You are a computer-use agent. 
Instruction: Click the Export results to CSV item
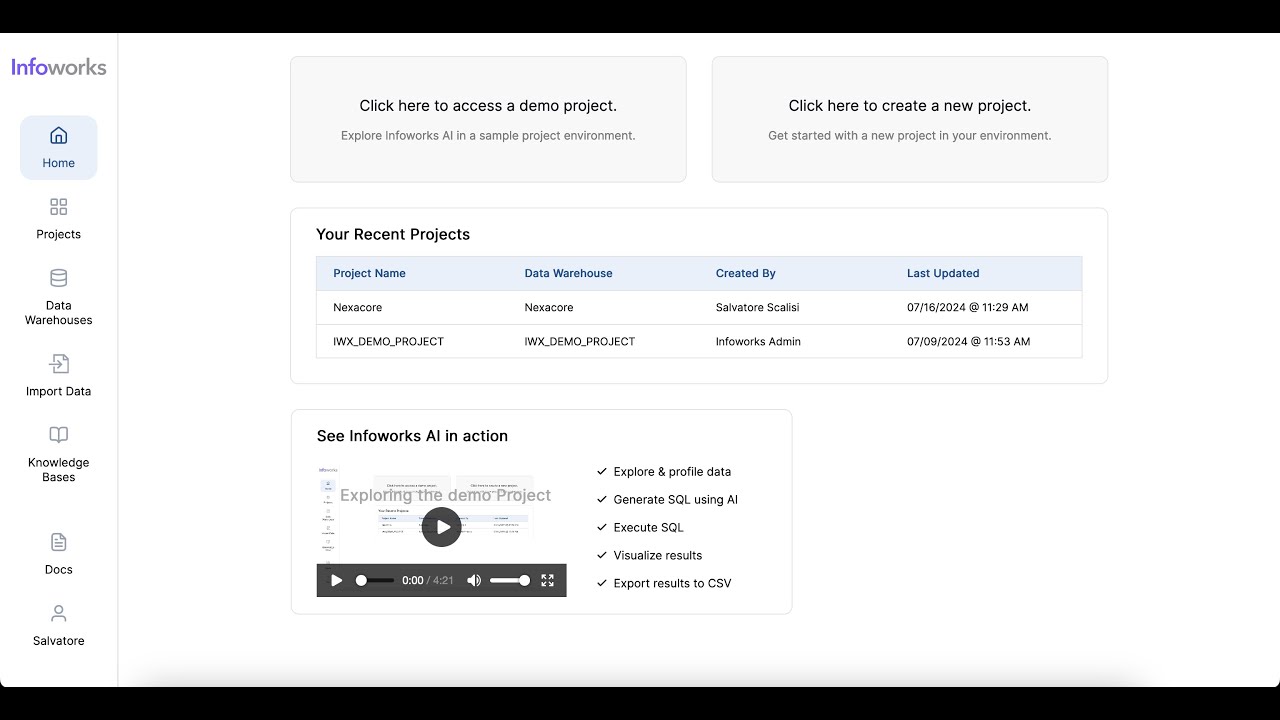(673, 583)
